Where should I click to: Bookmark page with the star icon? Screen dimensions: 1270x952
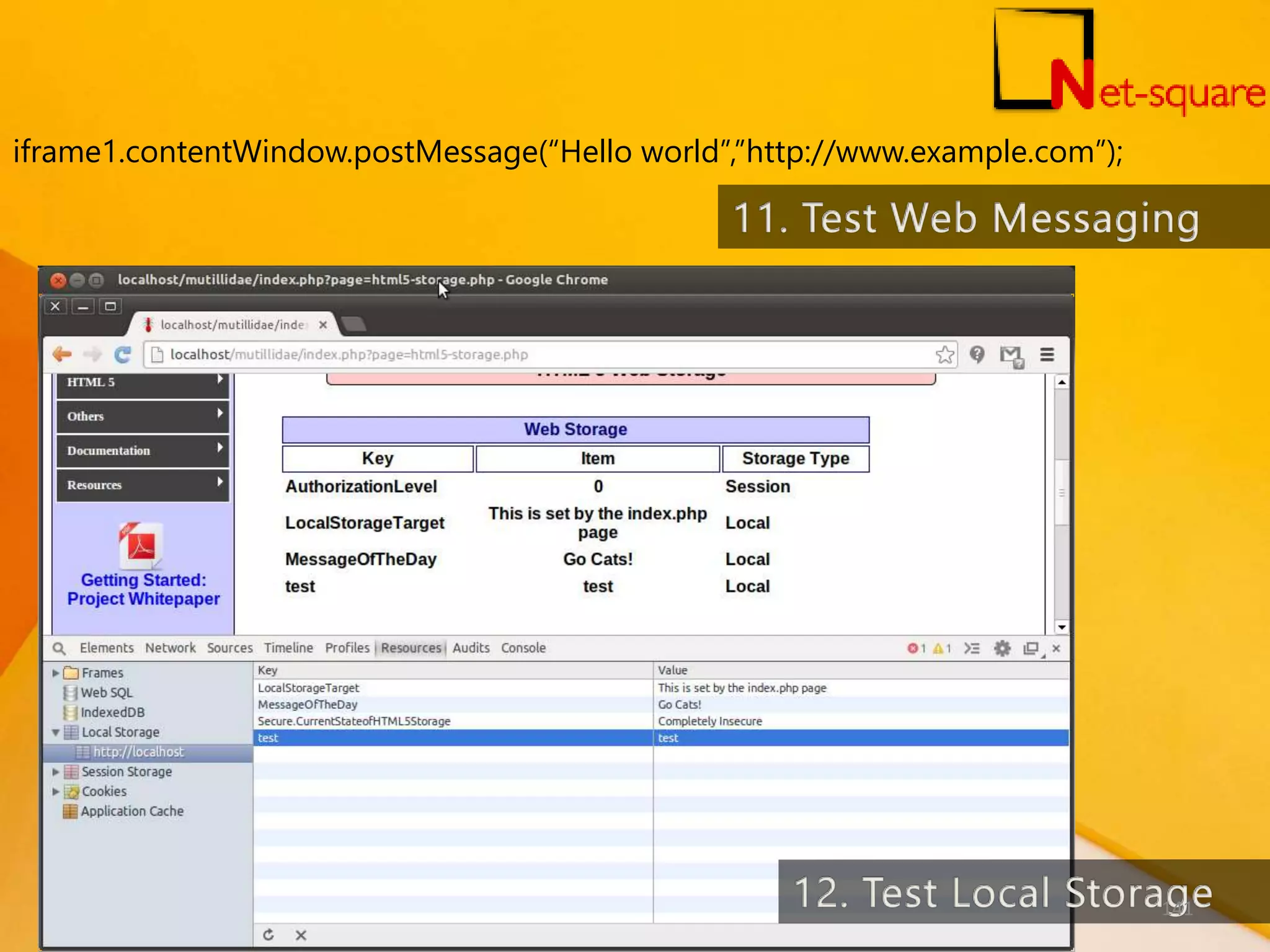point(944,355)
